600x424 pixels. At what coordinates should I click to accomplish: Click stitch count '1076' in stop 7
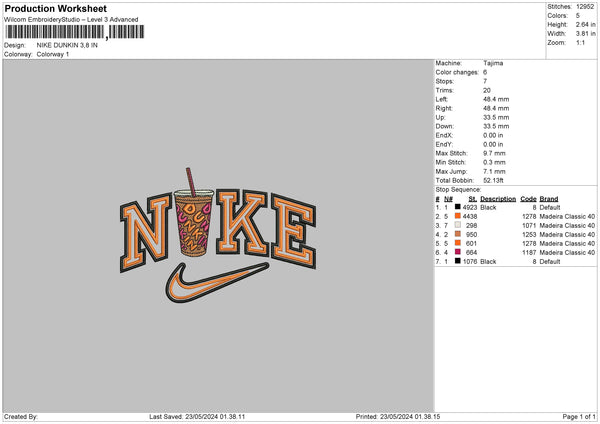pos(470,262)
